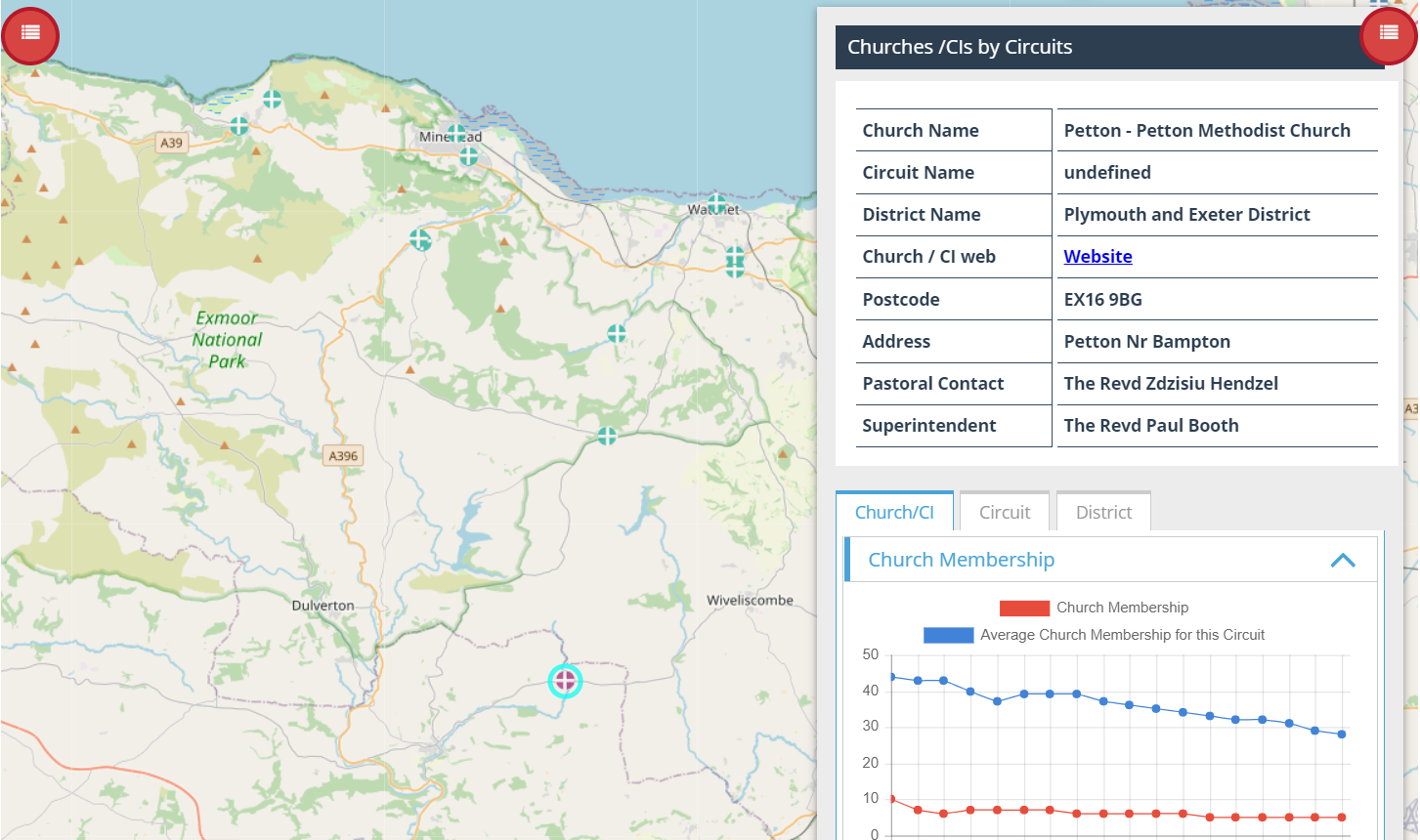Click the church marker at Watchet
Image resolution: width=1420 pixels, height=840 pixels.
coord(716,204)
